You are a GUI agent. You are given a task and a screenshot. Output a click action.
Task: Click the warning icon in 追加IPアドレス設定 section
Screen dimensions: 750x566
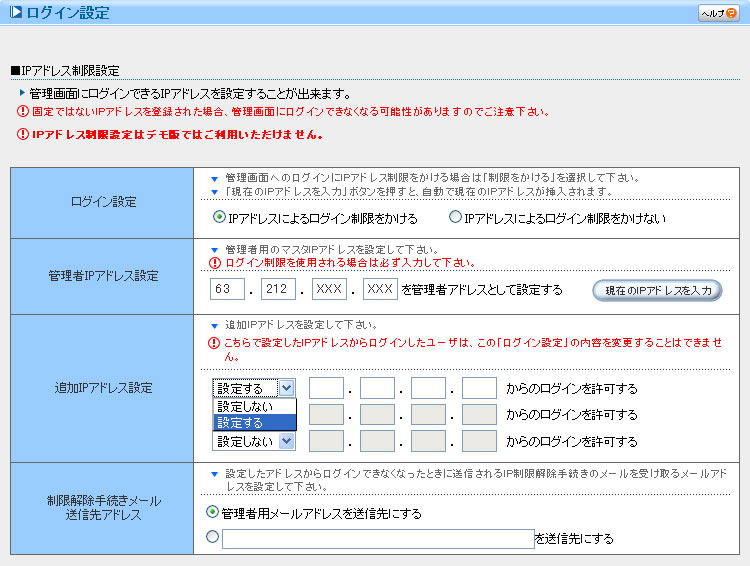[x=213, y=342]
